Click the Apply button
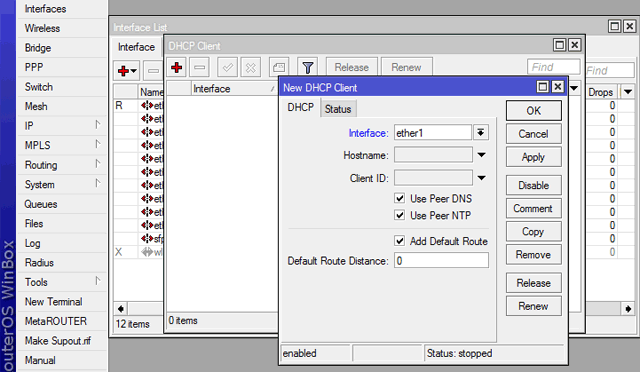The image size is (640, 372). click(x=534, y=157)
